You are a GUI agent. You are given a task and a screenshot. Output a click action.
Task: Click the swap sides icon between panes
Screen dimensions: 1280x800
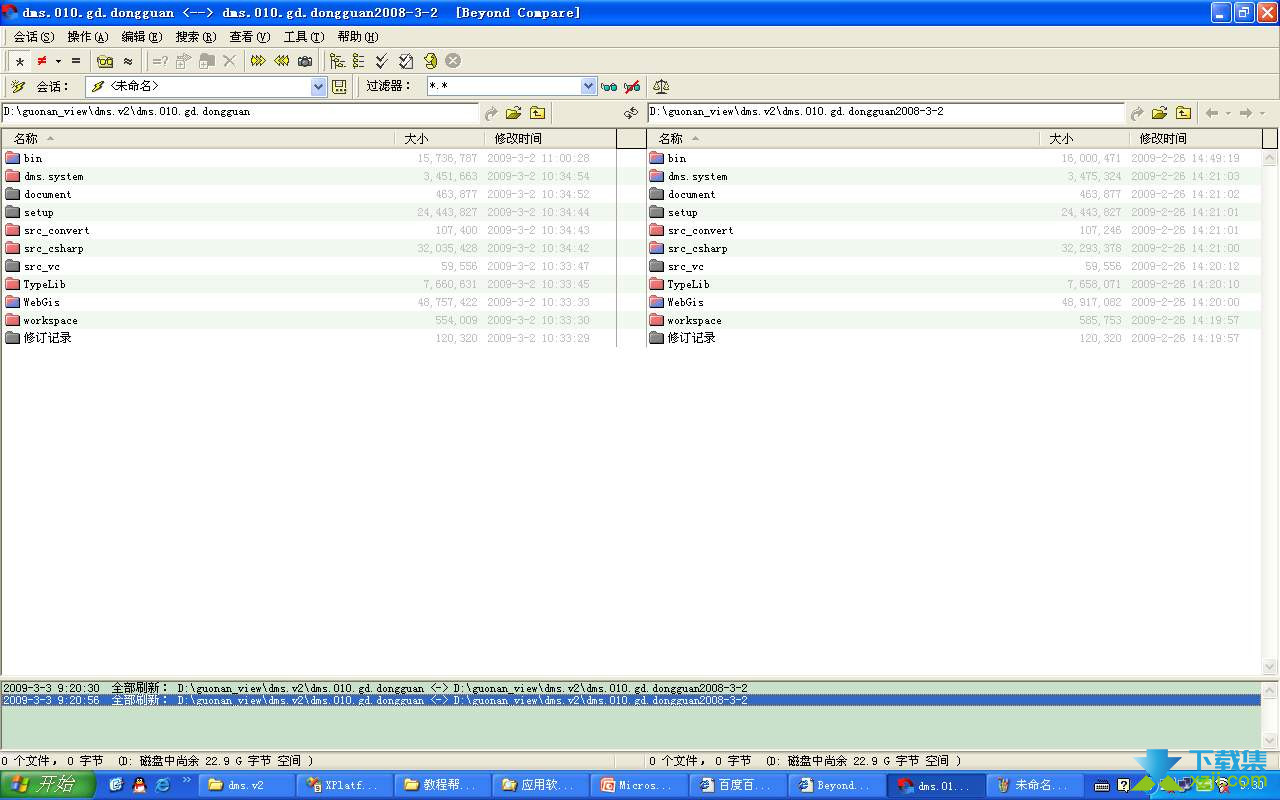point(631,113)
